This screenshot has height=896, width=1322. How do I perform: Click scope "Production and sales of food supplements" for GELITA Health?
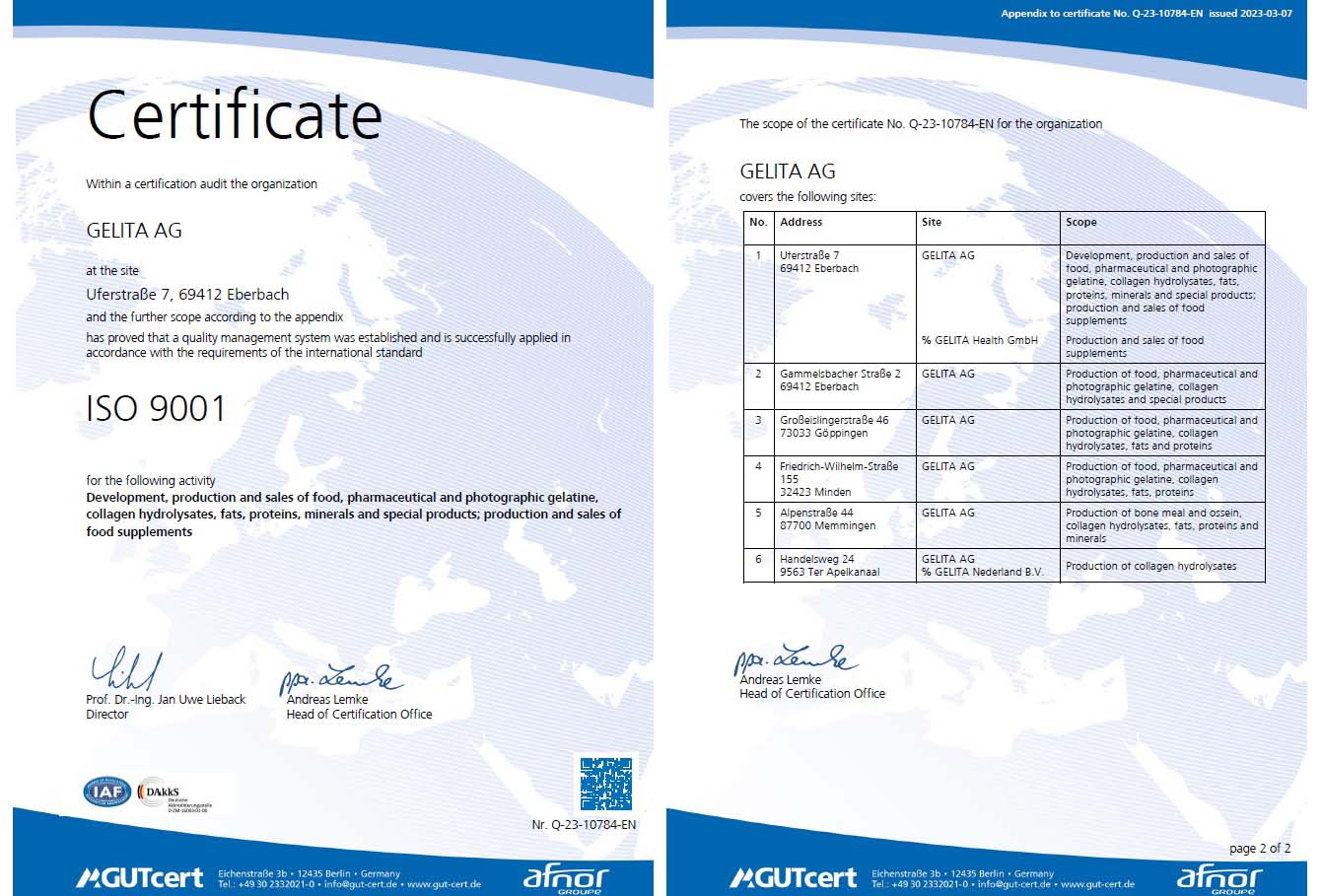[x=1135, y=346]
